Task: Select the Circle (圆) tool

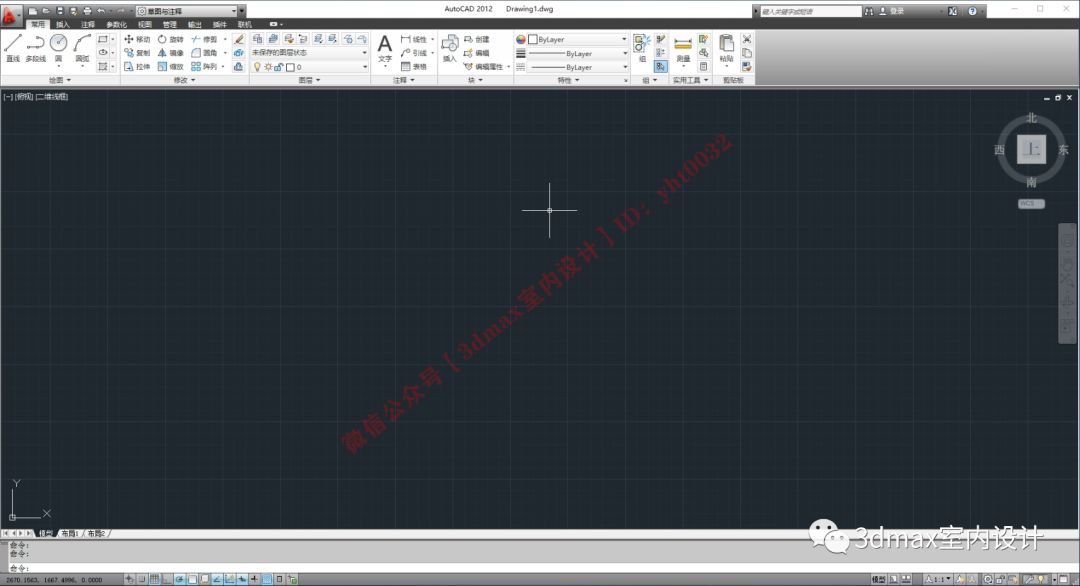Action: click(59, 47)
